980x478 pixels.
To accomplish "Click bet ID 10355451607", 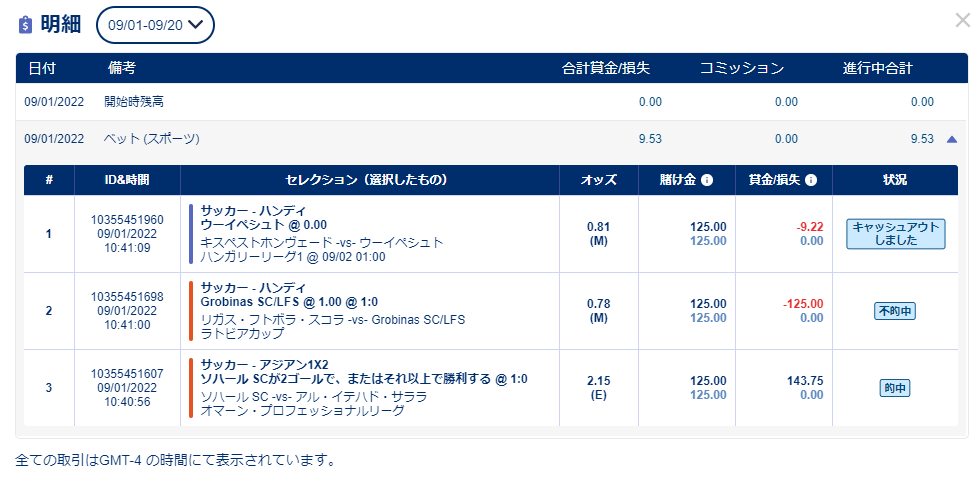I will tap(127, 374).
